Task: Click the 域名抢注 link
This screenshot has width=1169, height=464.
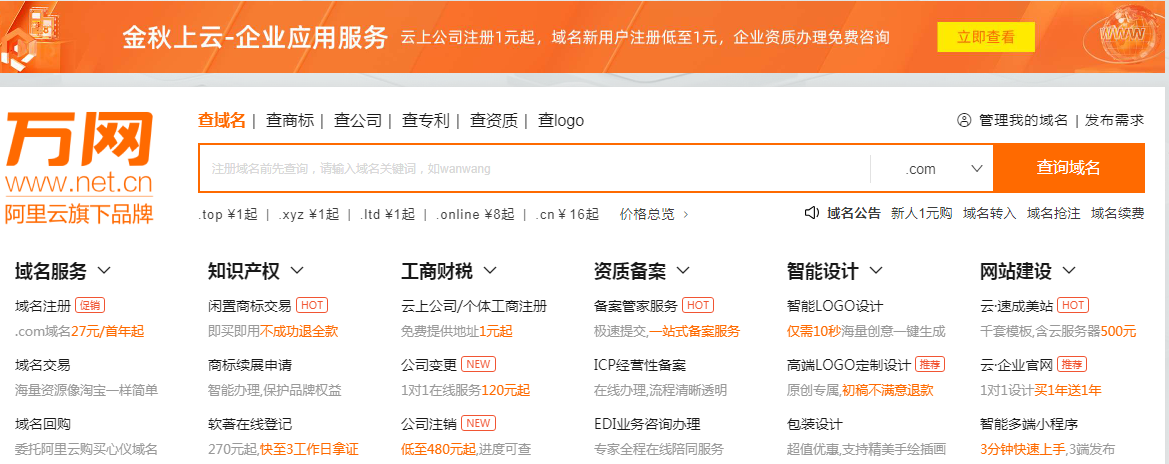Action: (1053, 213)
